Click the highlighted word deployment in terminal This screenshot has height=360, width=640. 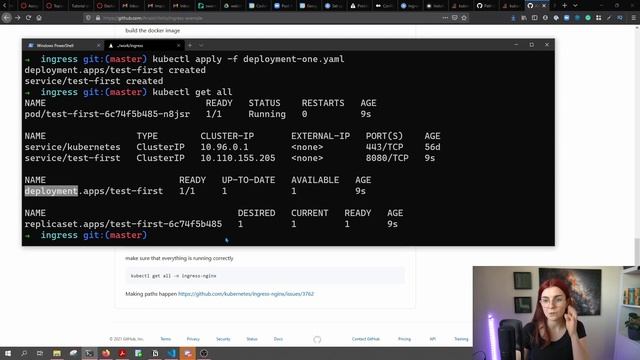[x=51, y=191]
